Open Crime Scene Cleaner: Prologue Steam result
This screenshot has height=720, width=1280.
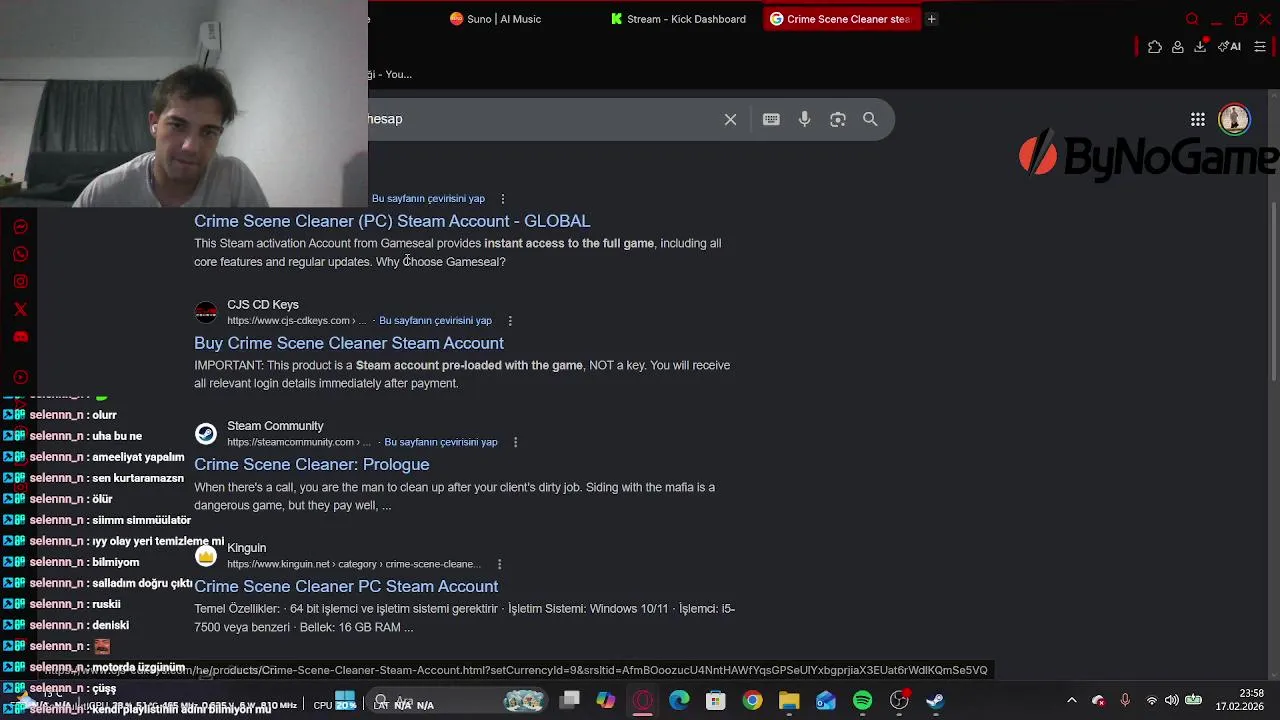coord(312,464)
